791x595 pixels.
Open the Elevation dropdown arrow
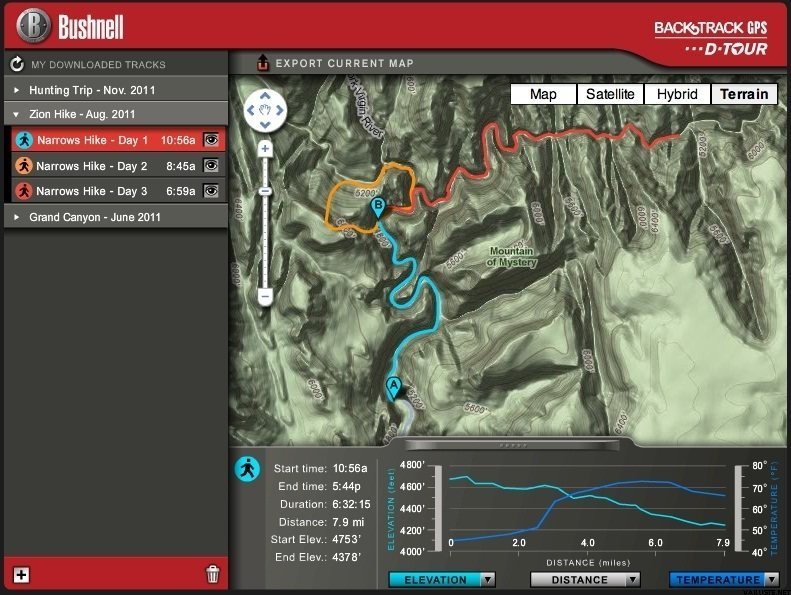pyautogui.click(x=488, y=580)
